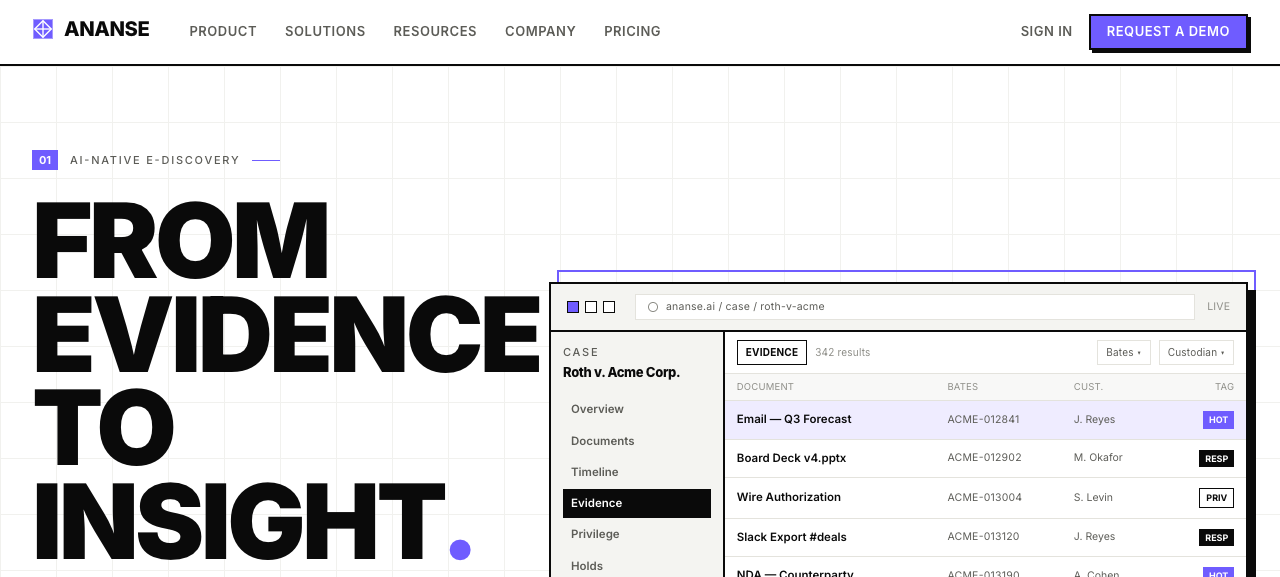Select Holds in the case sidebar
The height and width of the screenshot is (577, 1280).
pyautogui.click(x=637, y=566)
